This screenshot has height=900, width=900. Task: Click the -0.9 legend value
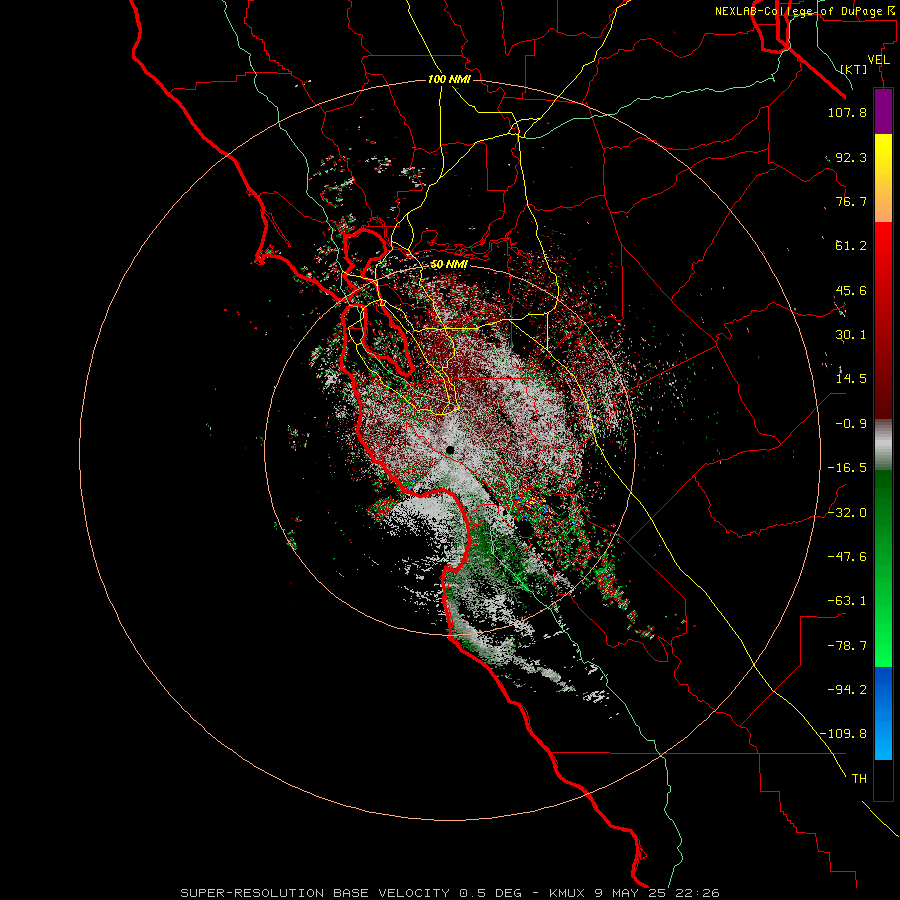click(851, 424)
